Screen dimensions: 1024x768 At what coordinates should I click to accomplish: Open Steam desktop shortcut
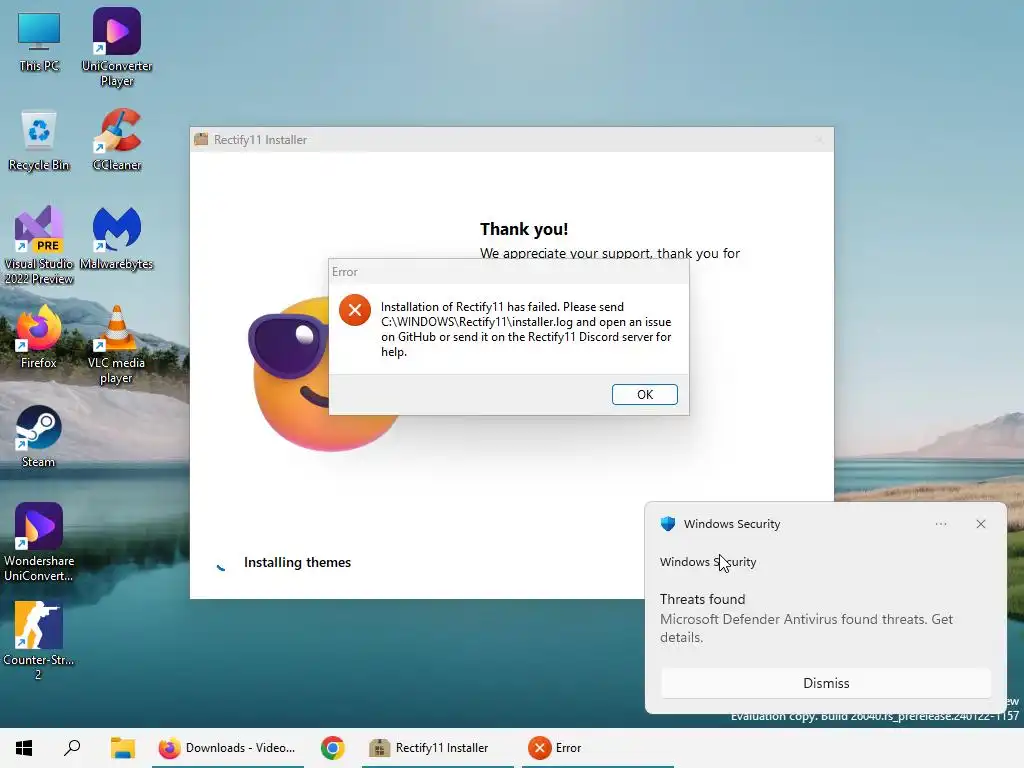point(39,436)
